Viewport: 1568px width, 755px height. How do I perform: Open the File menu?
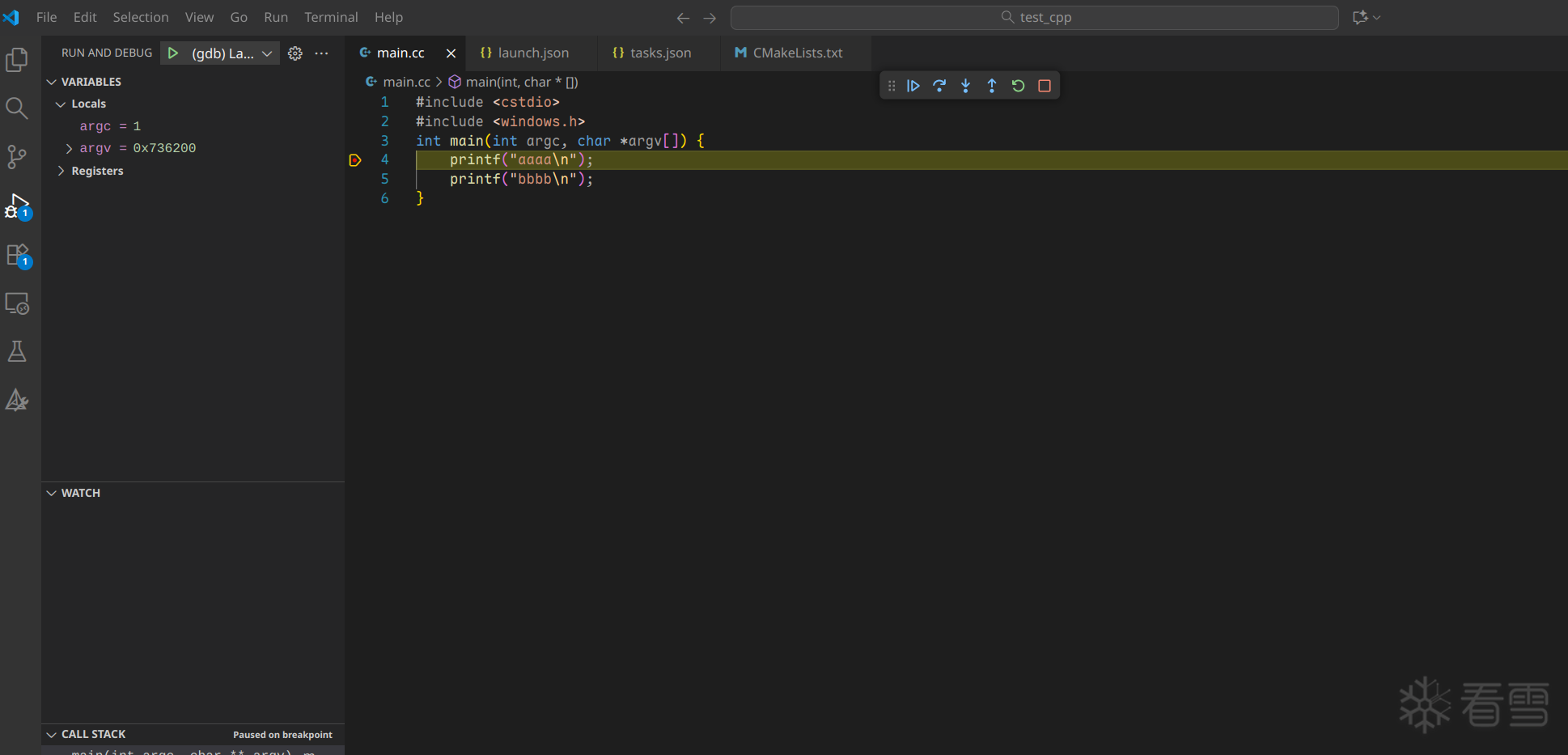pos(47,17)
